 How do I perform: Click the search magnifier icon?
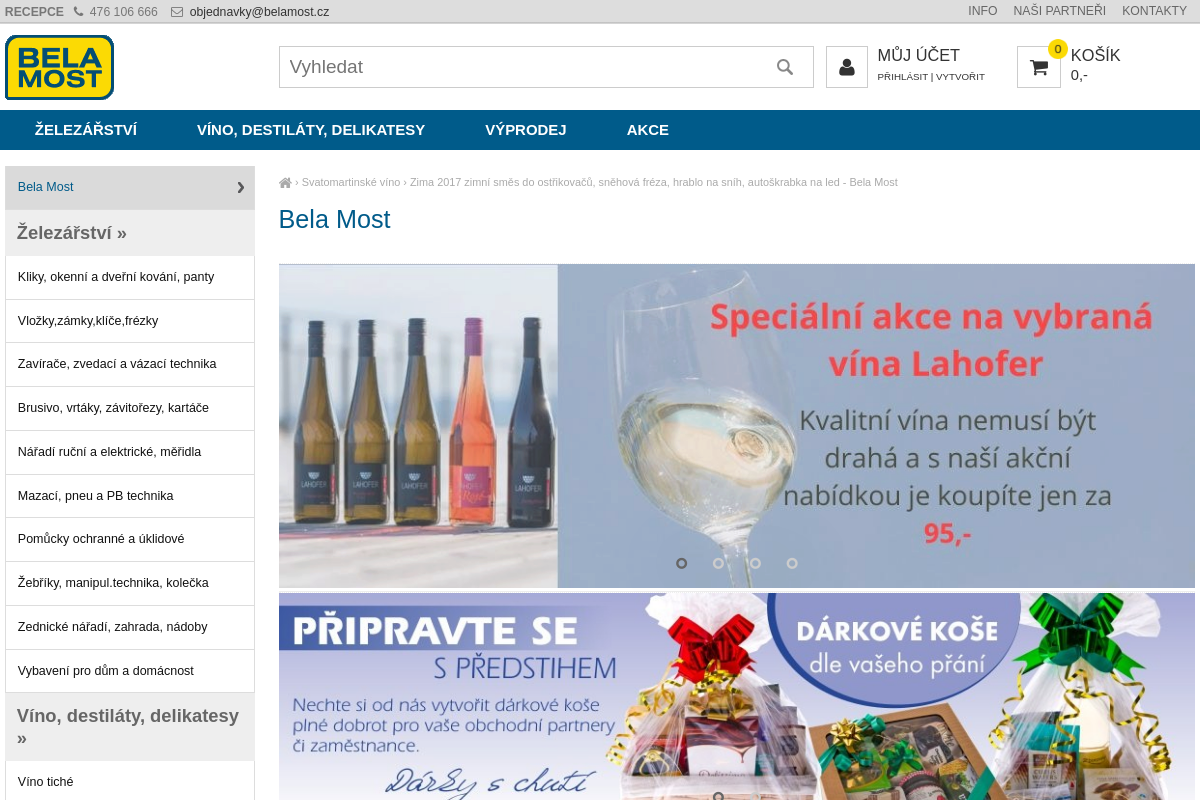[x=785, y=67]
